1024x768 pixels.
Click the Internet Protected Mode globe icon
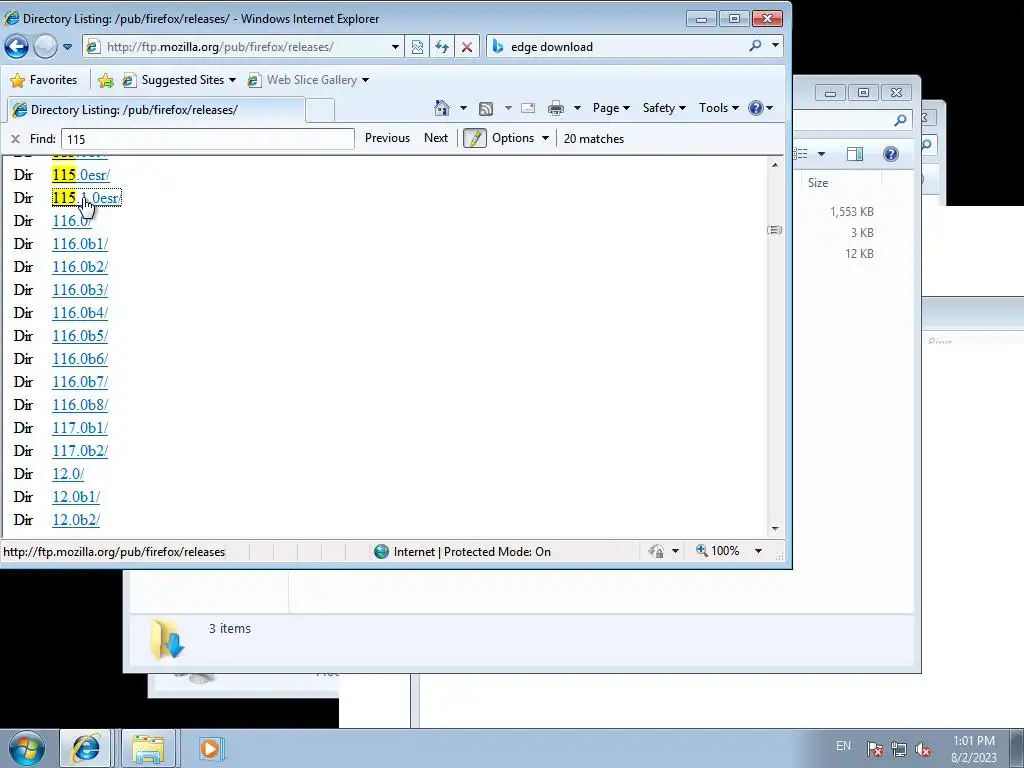click(381, 552)
